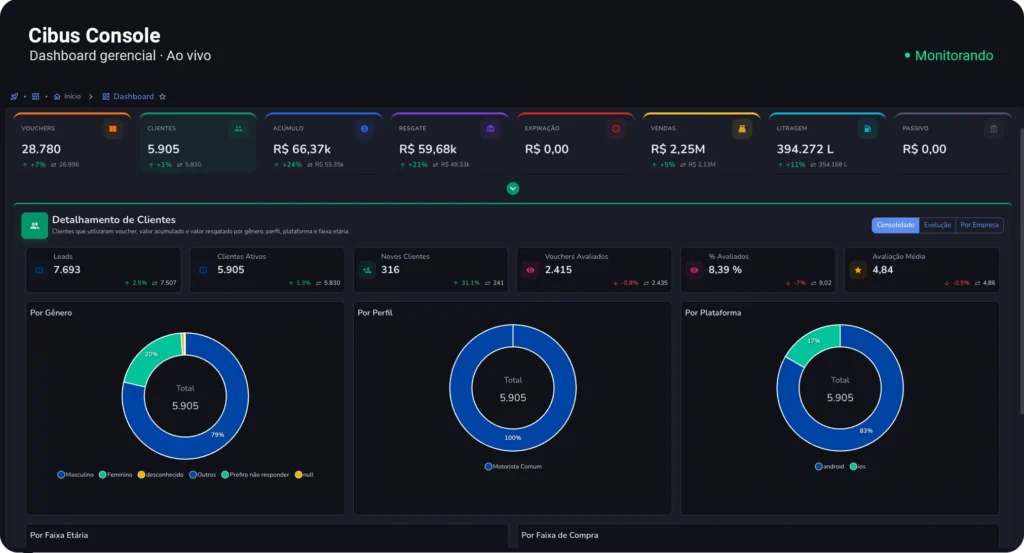Click the rocket icon in the breadcrumb

click(x=15, y=97)
